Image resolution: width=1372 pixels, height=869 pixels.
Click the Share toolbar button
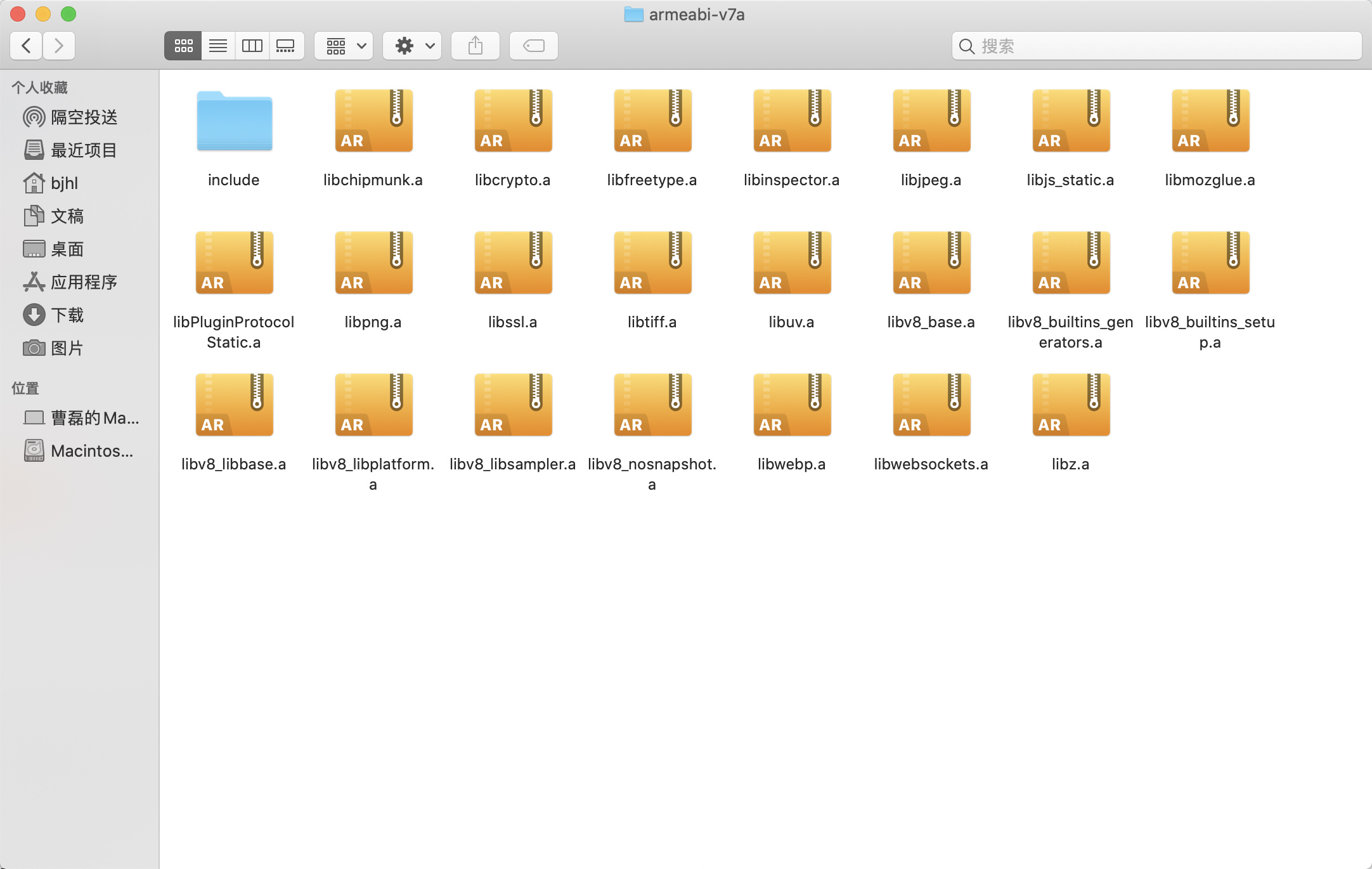[476, 46]
